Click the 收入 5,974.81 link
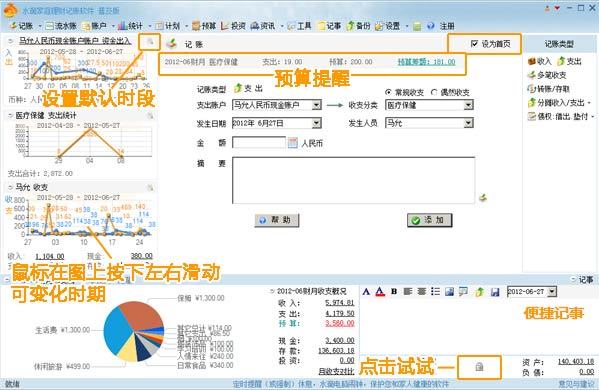 (x=340, y=303)
